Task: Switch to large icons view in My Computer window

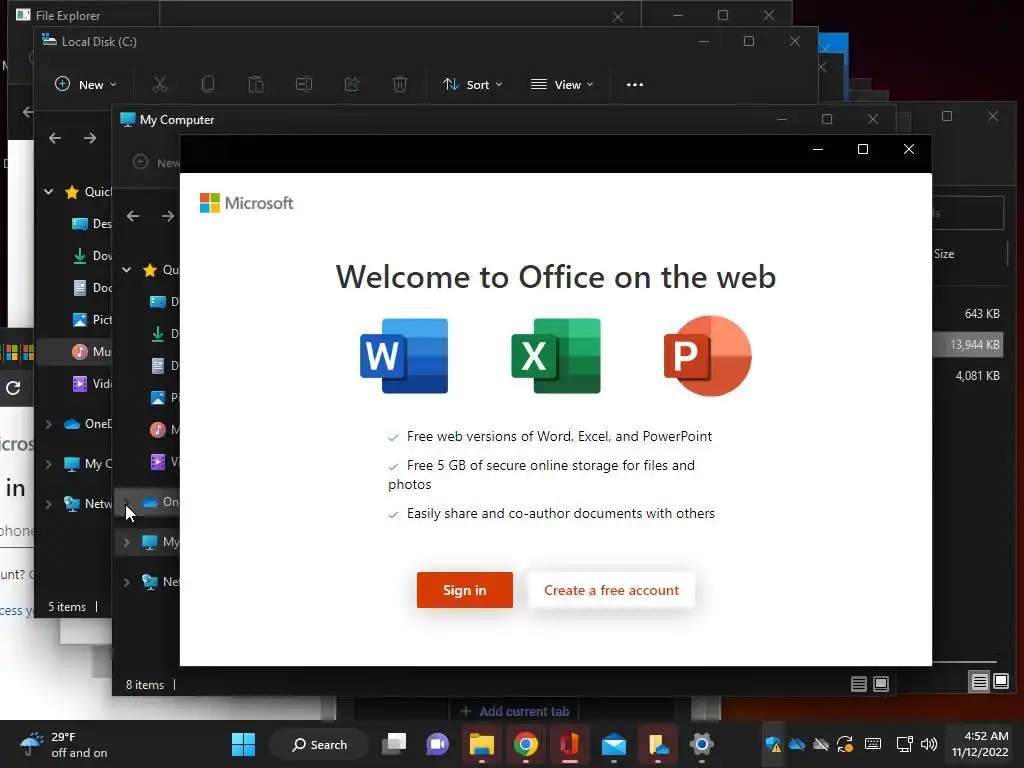Action: click(881, 684)
